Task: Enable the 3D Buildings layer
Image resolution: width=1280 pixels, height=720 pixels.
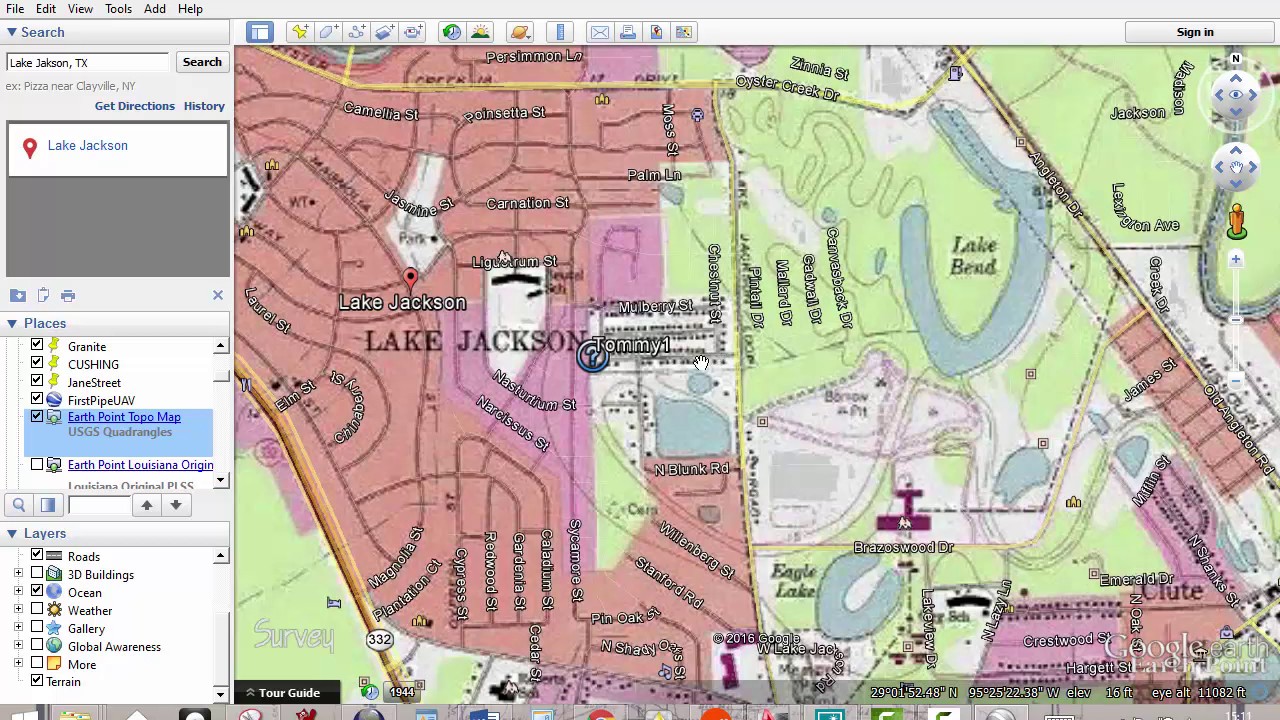Action: 37,573
